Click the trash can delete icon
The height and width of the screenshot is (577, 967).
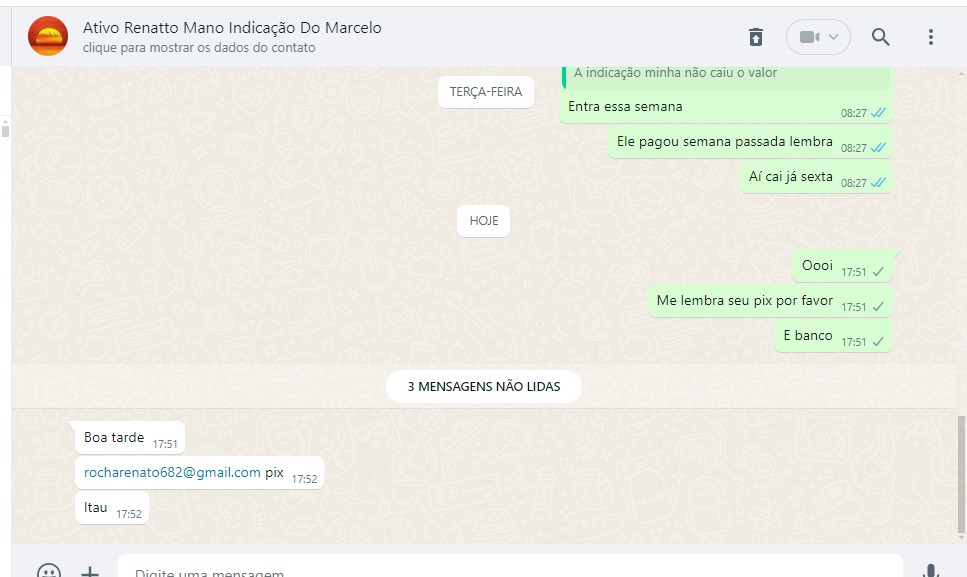pyautogui.click(x=756, y=37)
